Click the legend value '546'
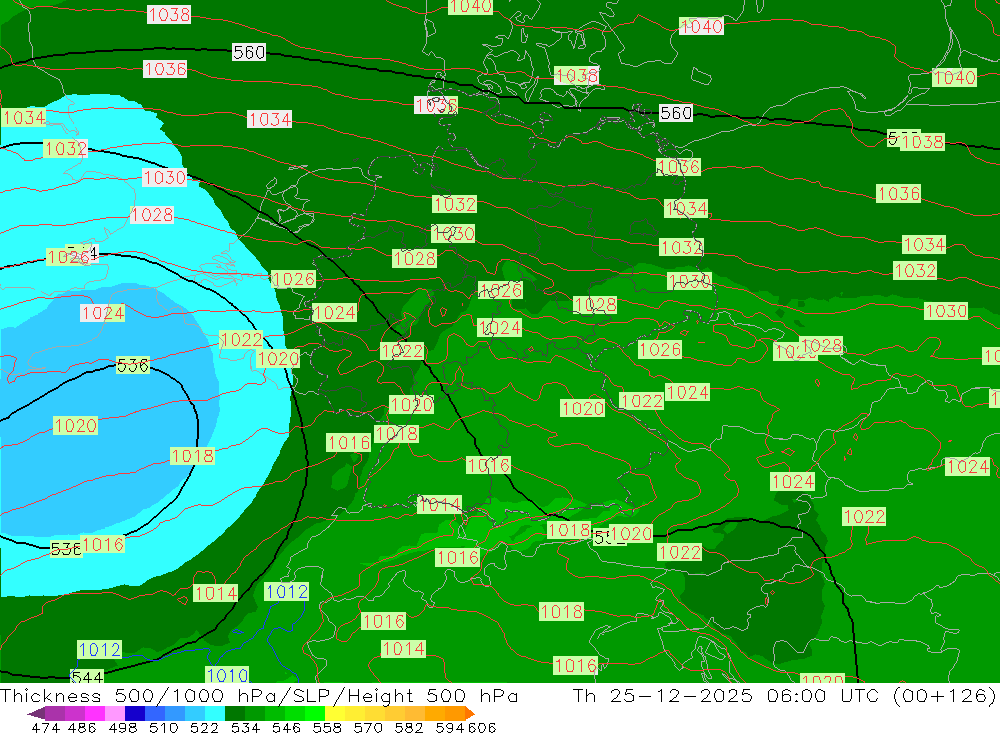 (x=285, y=727)
